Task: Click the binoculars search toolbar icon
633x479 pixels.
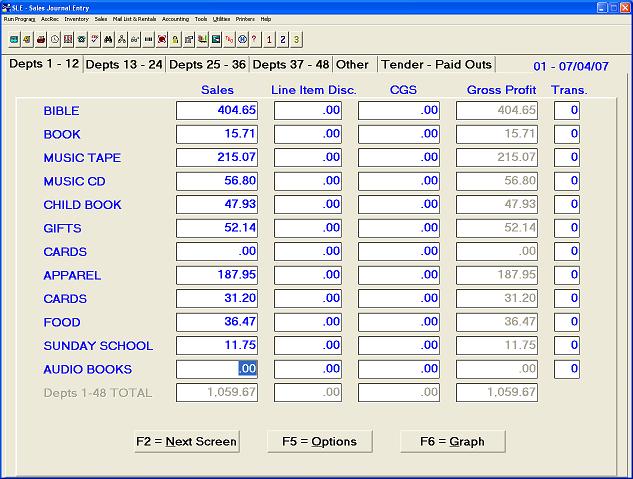Action: (x=108, y=40)
